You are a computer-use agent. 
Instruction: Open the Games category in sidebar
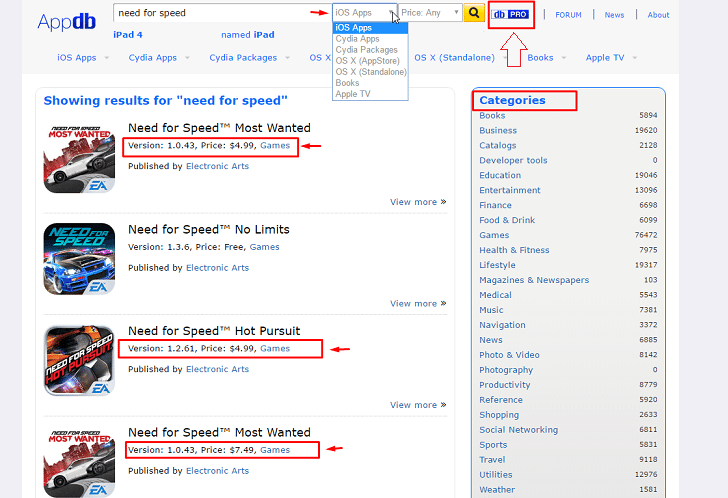click(494, 235)
